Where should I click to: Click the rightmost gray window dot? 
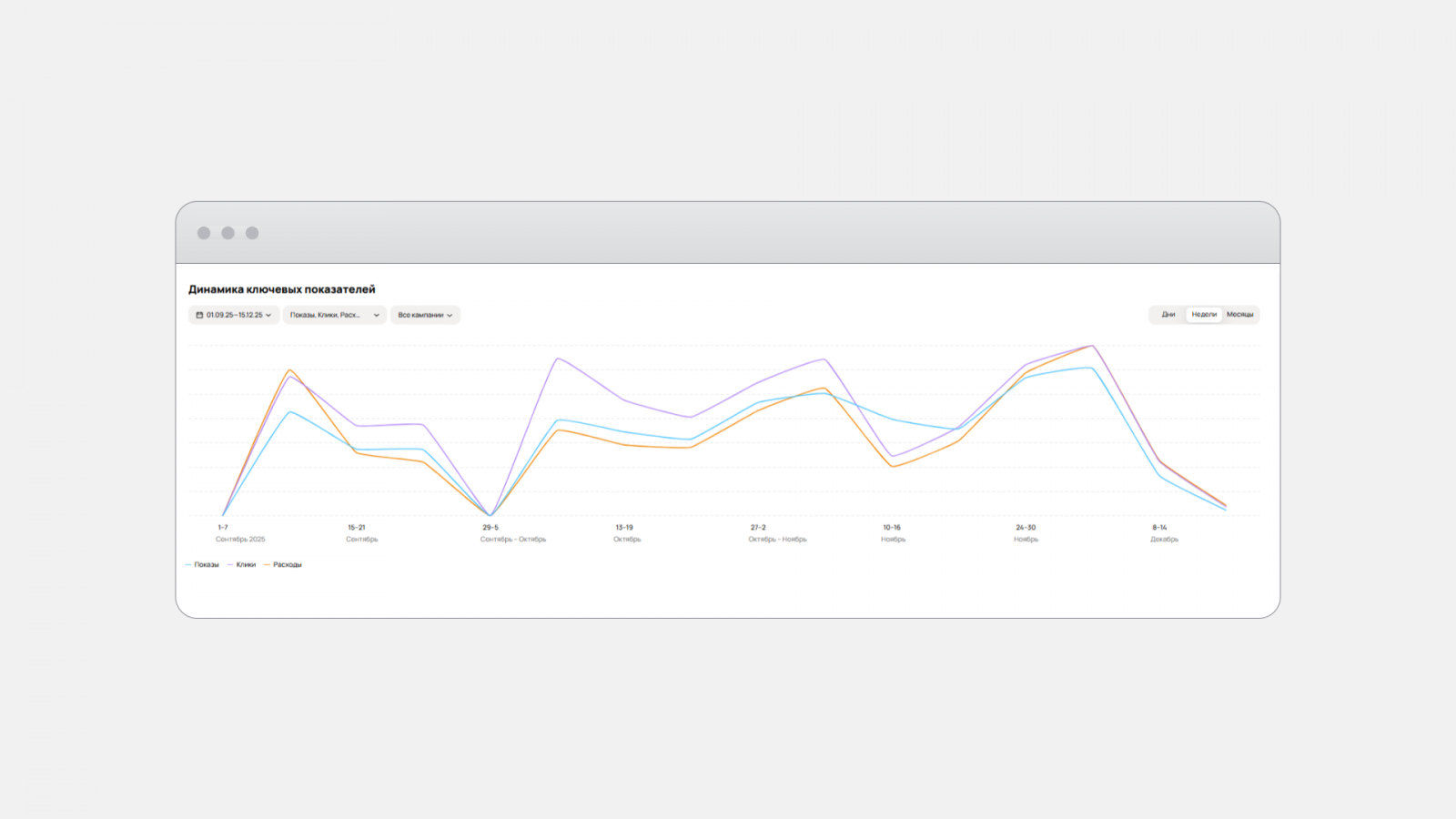point(252,233)
